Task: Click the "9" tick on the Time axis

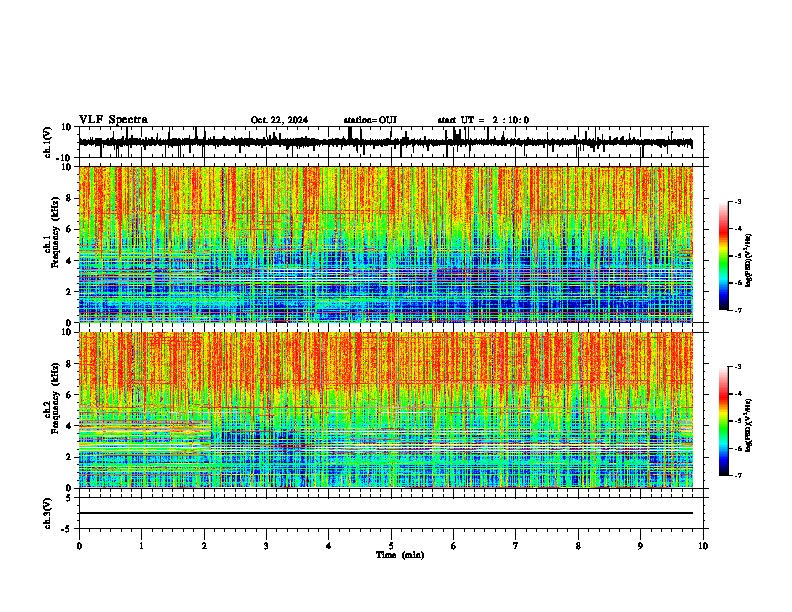Action: [640, 546]
